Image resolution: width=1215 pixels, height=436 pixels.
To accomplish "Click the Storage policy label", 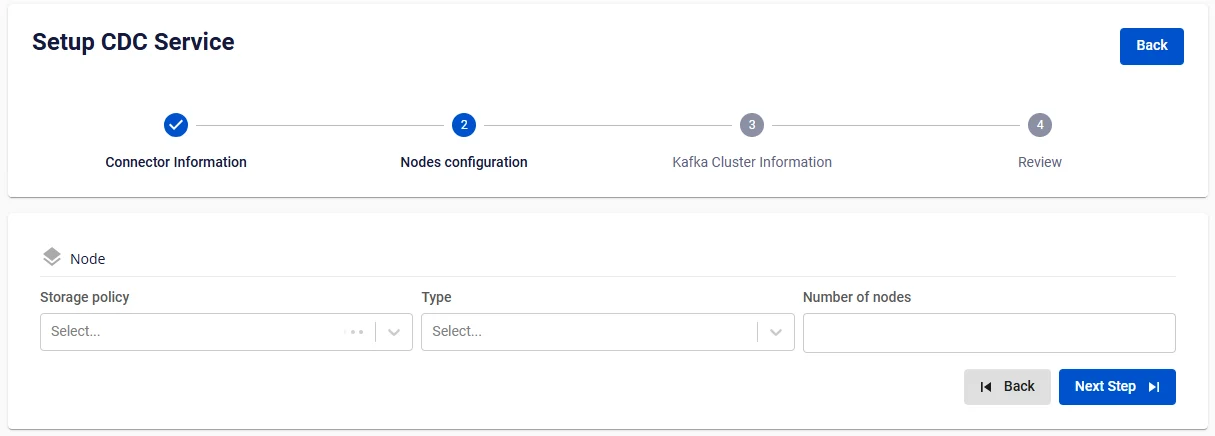I will 85,297.
